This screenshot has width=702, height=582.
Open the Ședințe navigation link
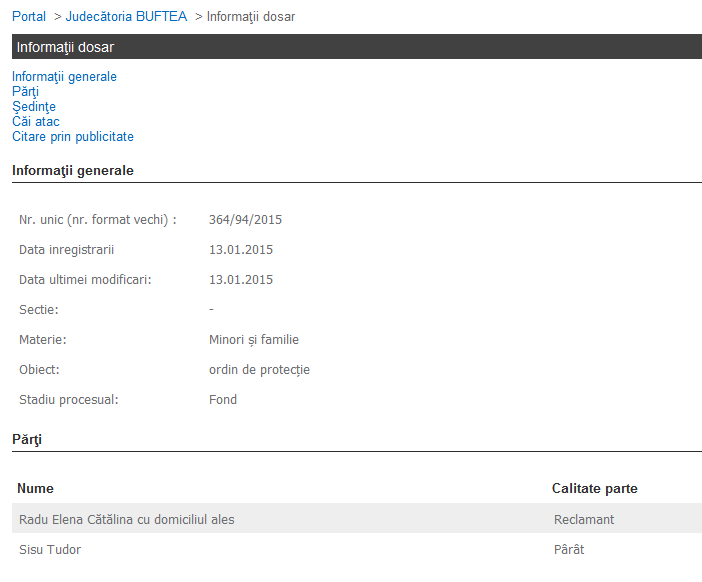point(33,107)
